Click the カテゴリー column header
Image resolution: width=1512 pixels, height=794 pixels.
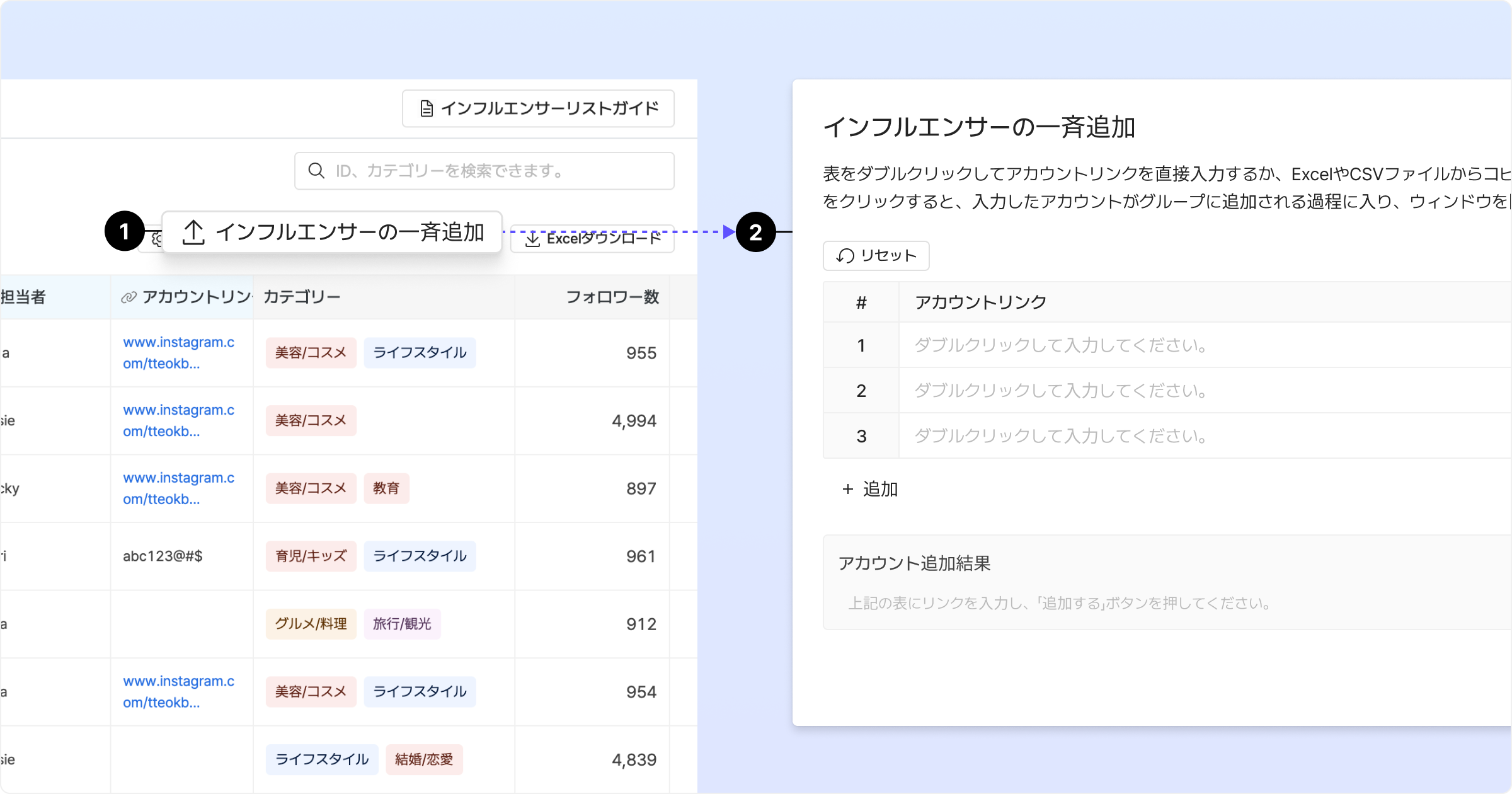tap(302, 297)
